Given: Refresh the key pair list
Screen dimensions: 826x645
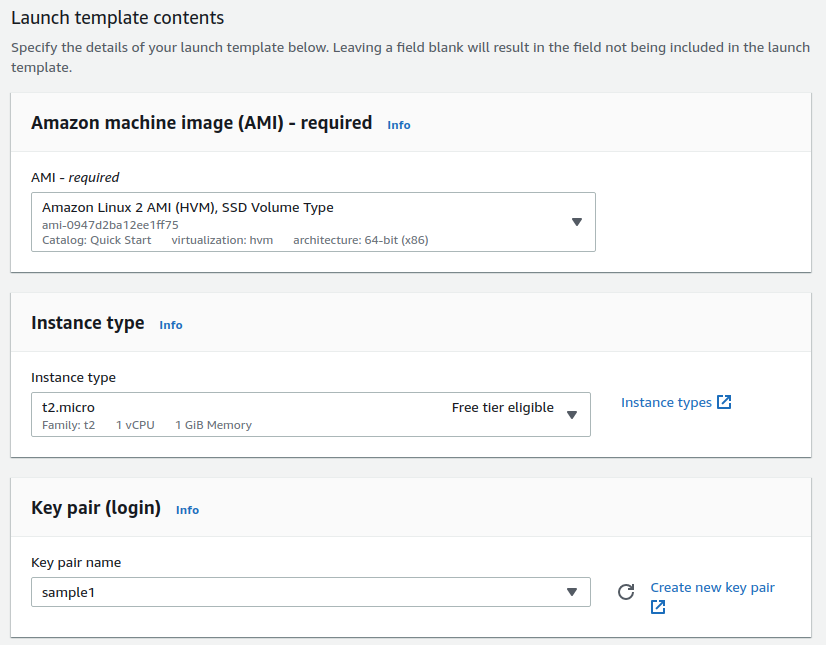Looking at the screenshot, I should coord(626,592).
